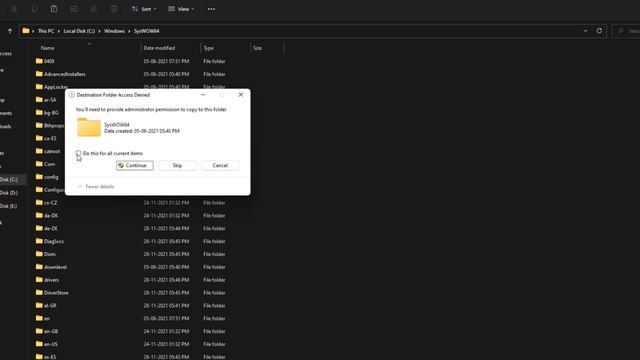
Task: Select the de-DE folder name
Action: pos(51,228)
